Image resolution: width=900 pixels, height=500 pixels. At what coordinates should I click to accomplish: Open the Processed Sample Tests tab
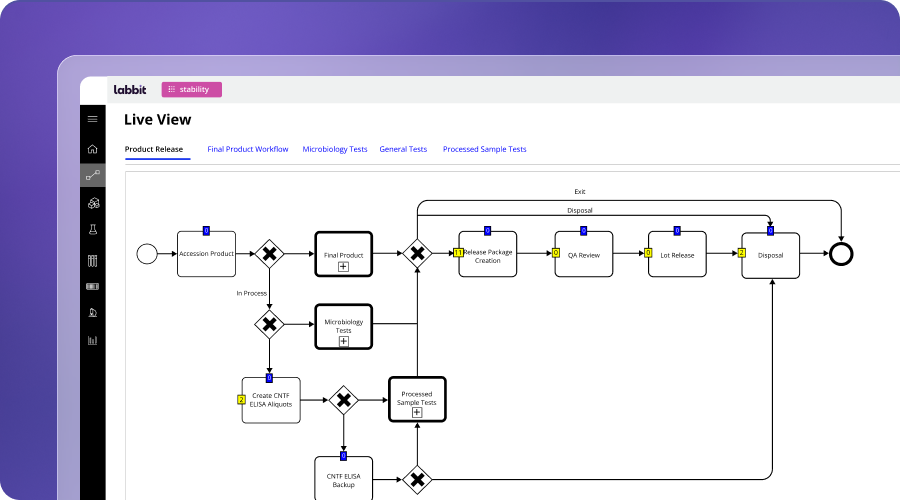(484, 149)
